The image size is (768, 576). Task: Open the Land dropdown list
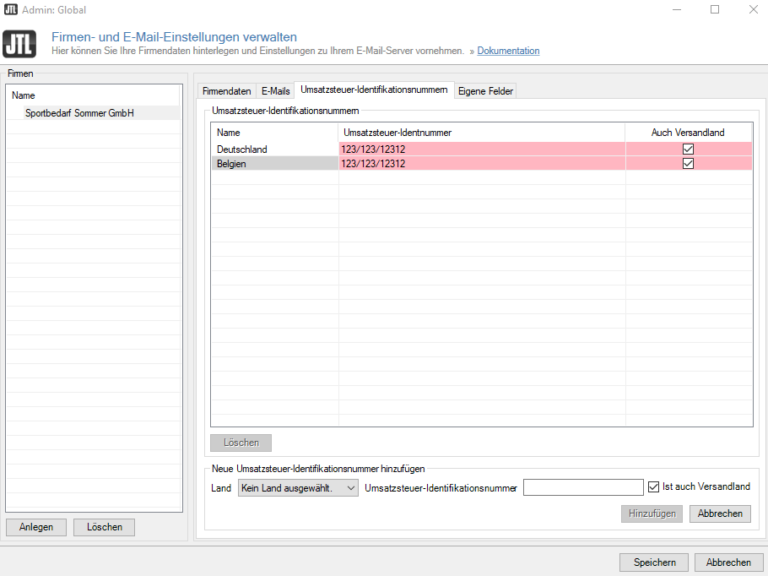point(298,488)
